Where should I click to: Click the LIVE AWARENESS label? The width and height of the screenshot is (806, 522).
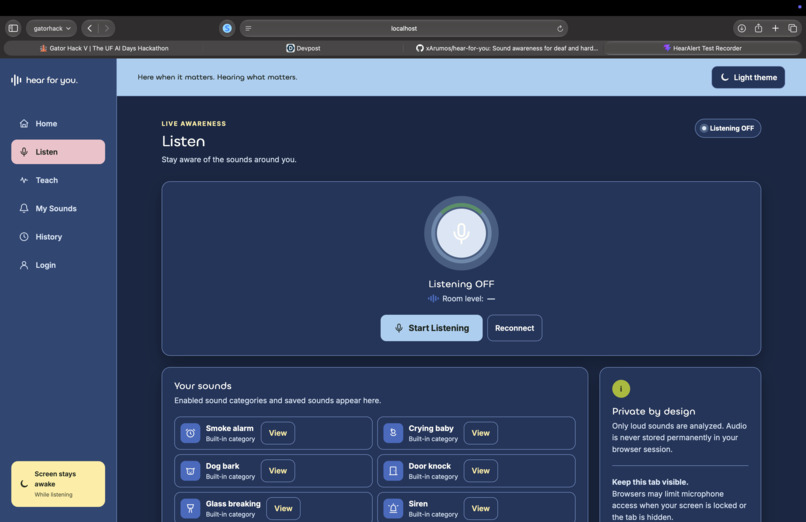coord(194,124)
